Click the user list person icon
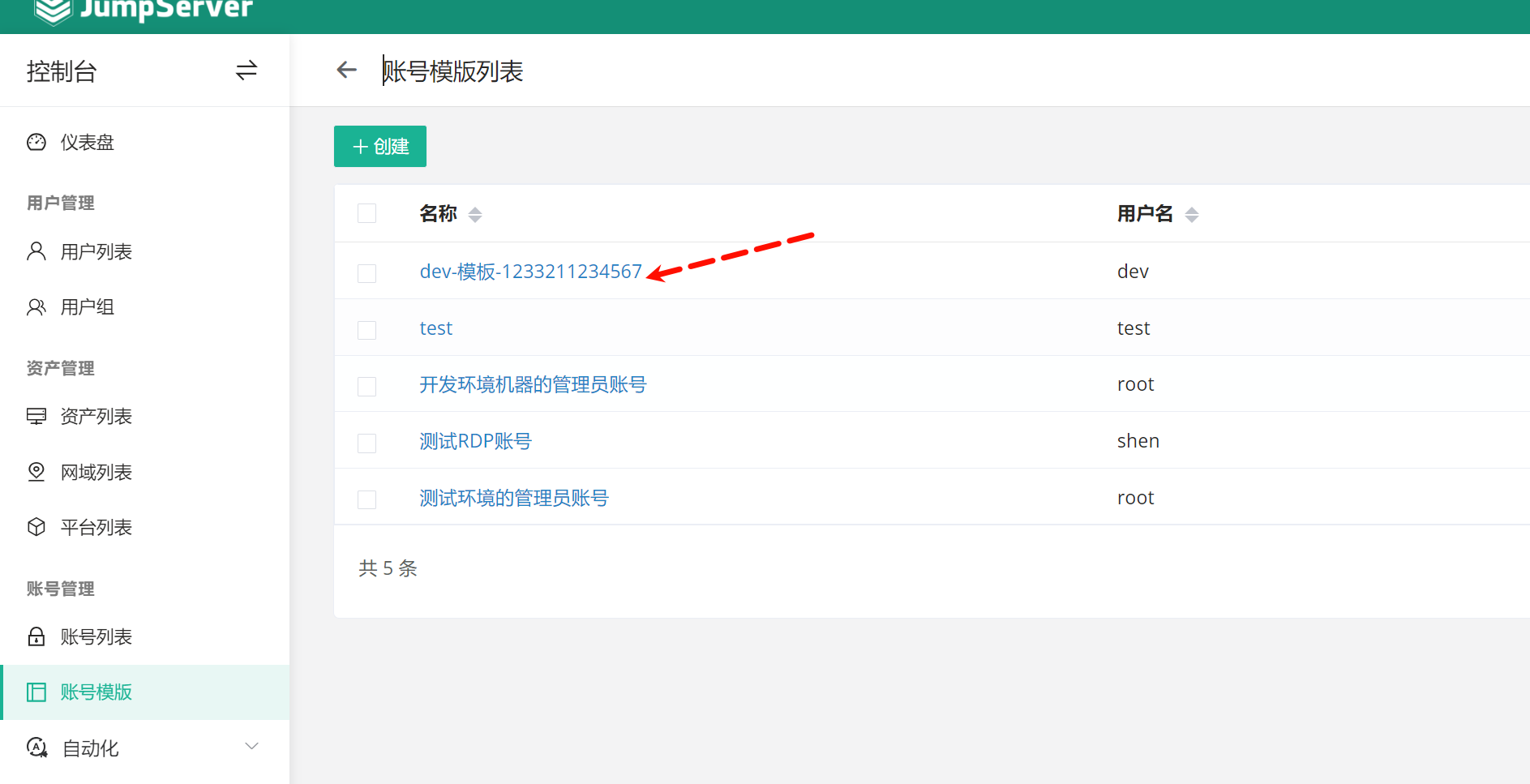The width and height of the screenshot is (1530, 784). 36,251
